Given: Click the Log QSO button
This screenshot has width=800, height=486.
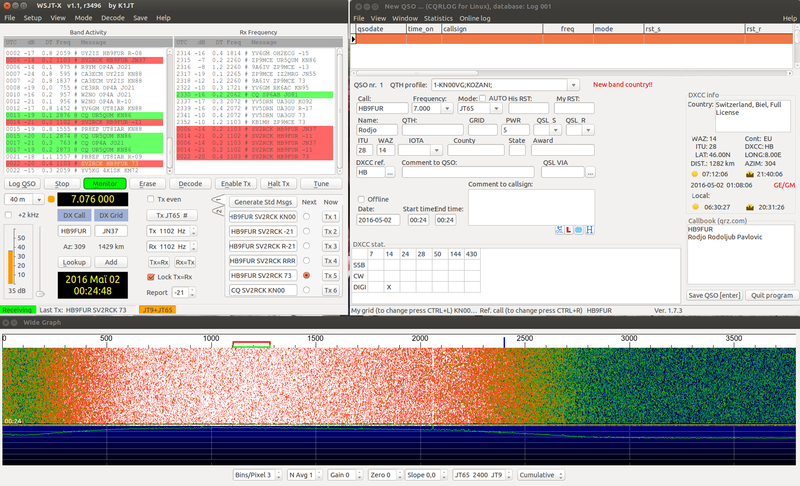Looking at the screenshot, I should tap(21, 184).
